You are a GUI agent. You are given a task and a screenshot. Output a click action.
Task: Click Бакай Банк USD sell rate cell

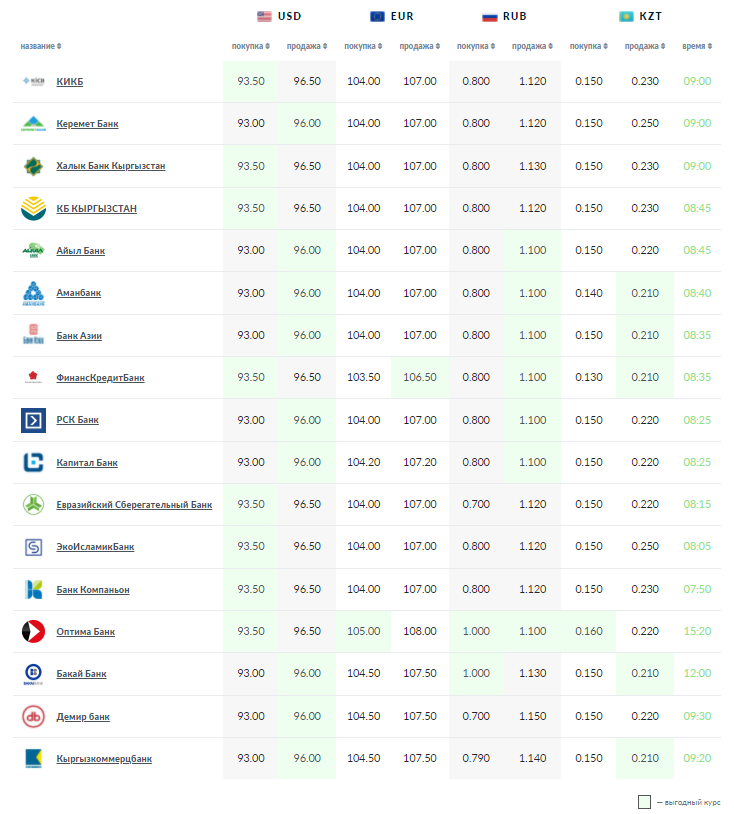pyautogui.click(x=307, y=675)
